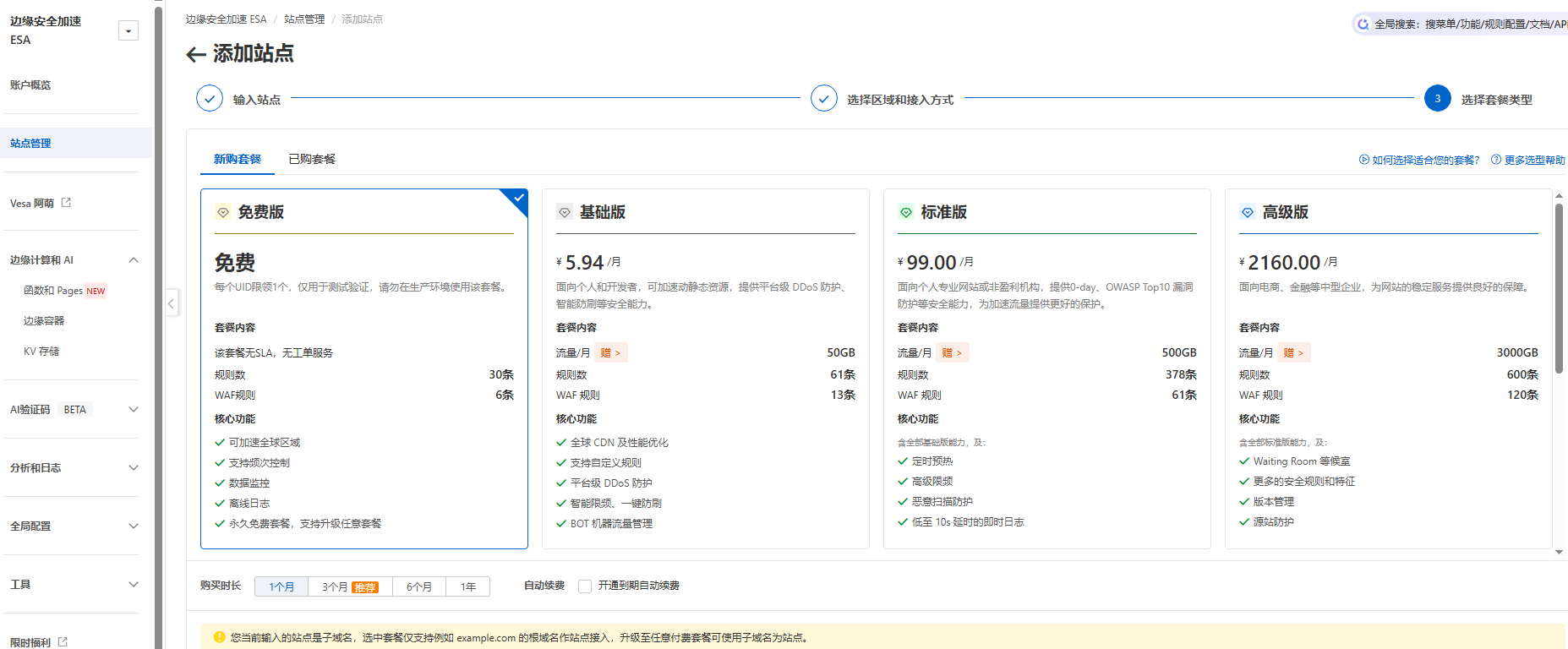Click the scrollbar down arrow of plans
This screenshot has height=649, width=1568.
(1560, 552)
